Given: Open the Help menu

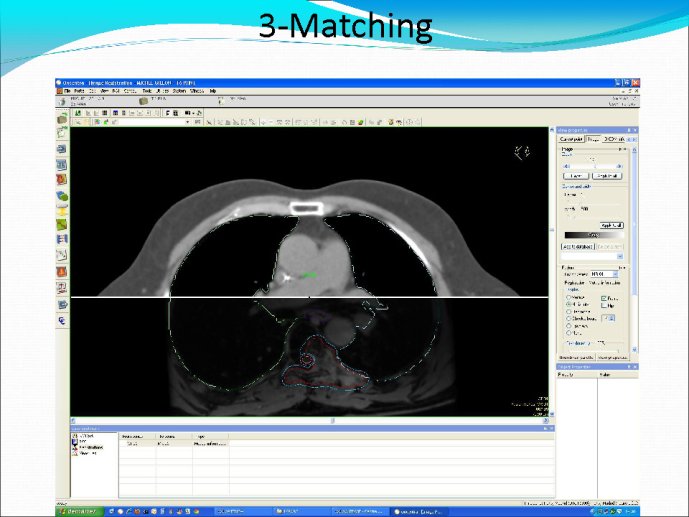Looking at the screenshot, I should 213,91.
